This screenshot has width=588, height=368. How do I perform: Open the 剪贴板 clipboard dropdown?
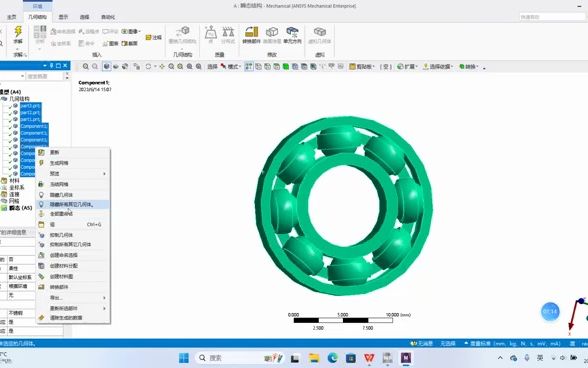[x=362, y=66]
